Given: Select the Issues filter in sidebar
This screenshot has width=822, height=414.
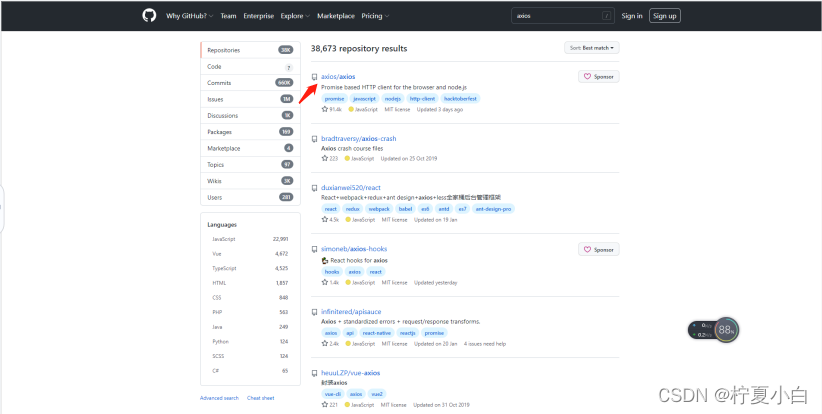Looking at the screenshot, I should click(x=251, y=99).
